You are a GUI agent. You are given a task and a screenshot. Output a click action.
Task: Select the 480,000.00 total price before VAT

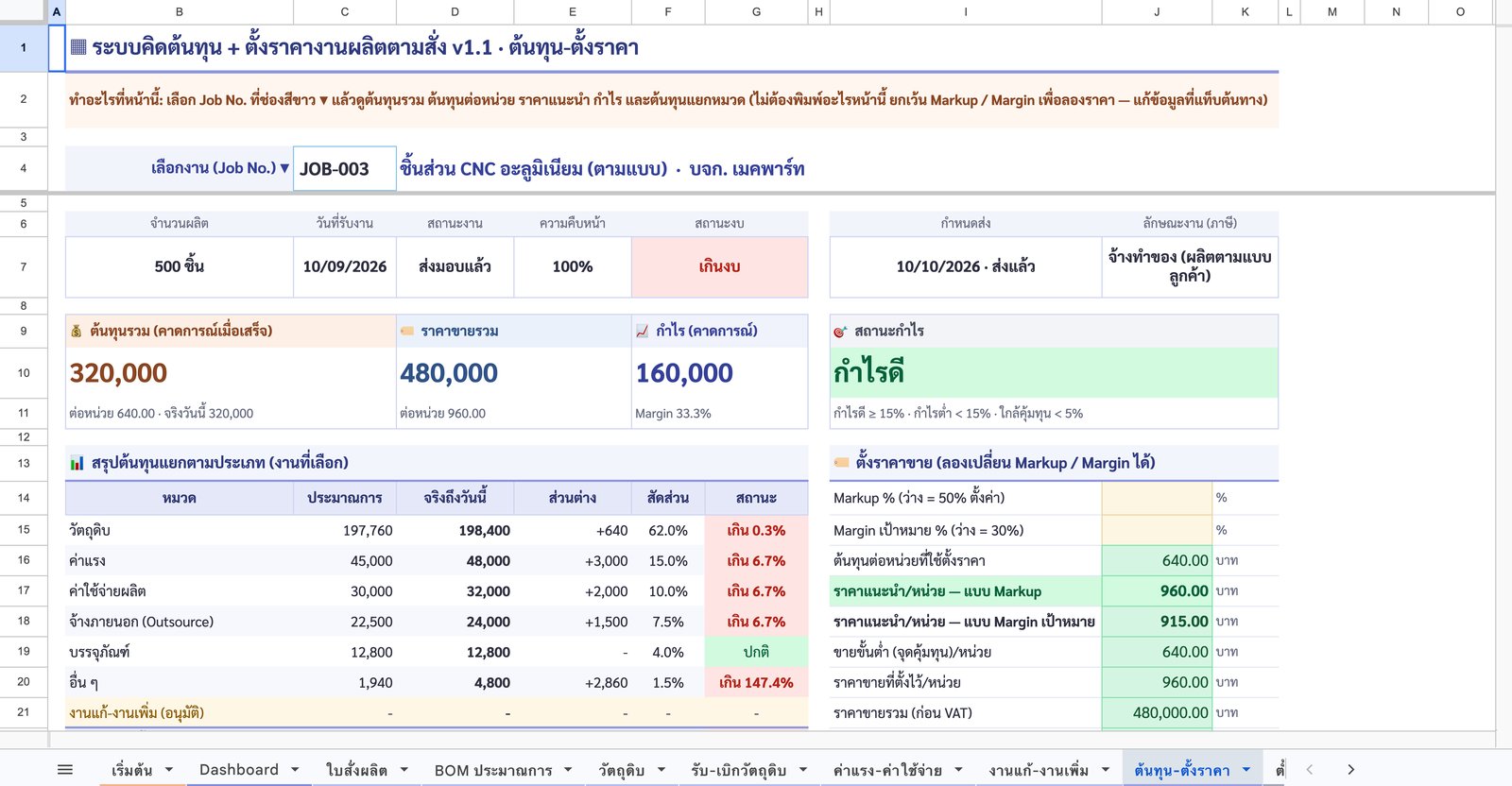pos(1157,713)
